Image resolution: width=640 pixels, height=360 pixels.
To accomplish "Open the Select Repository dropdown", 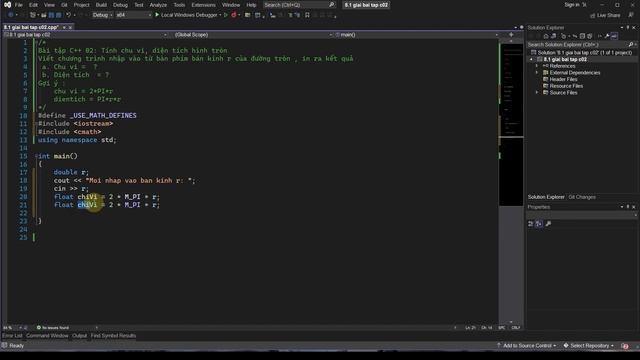I will [589, 346].
